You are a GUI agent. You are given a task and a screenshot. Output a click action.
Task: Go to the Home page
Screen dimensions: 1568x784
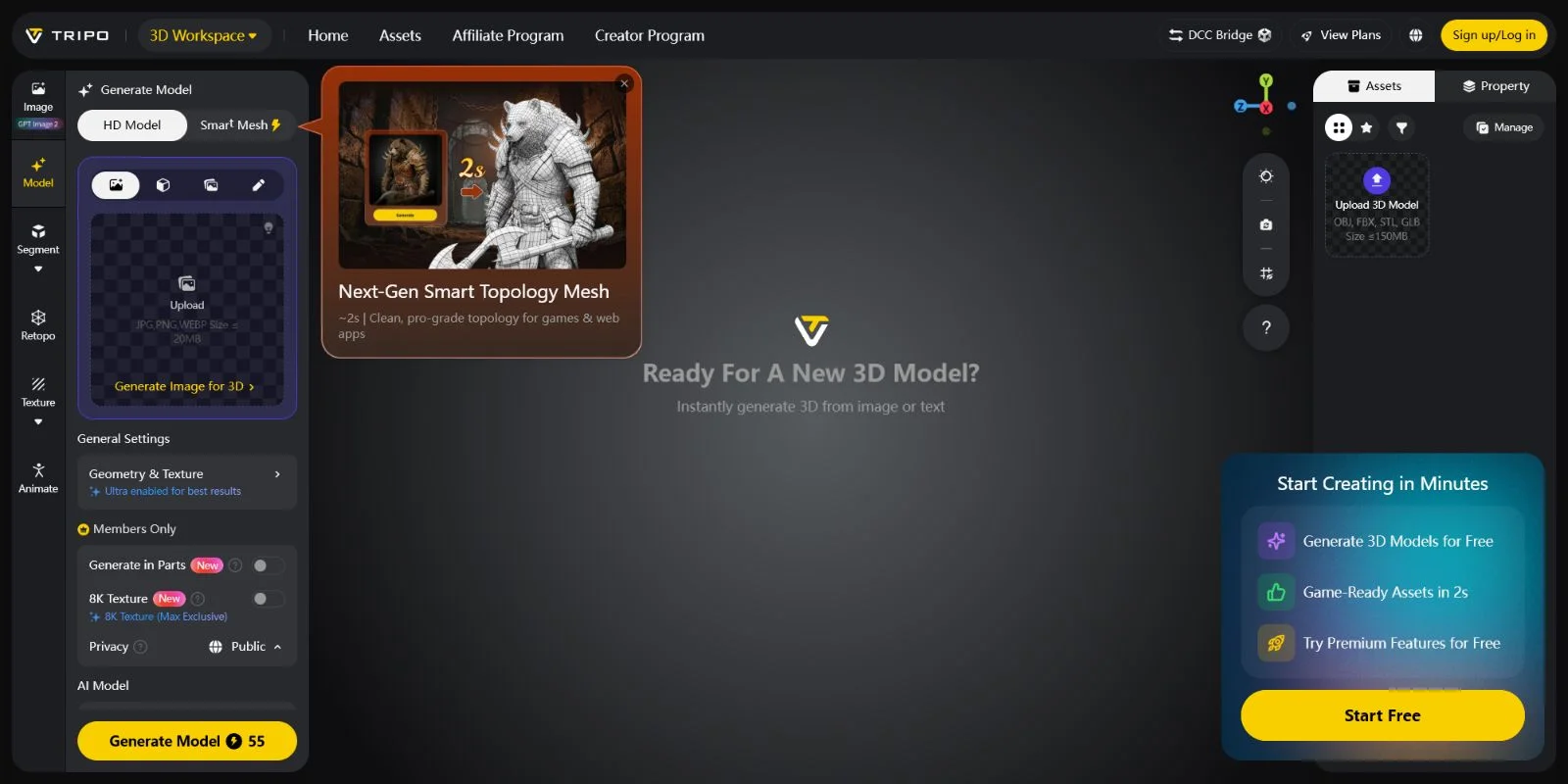click(x=328, y=35)
